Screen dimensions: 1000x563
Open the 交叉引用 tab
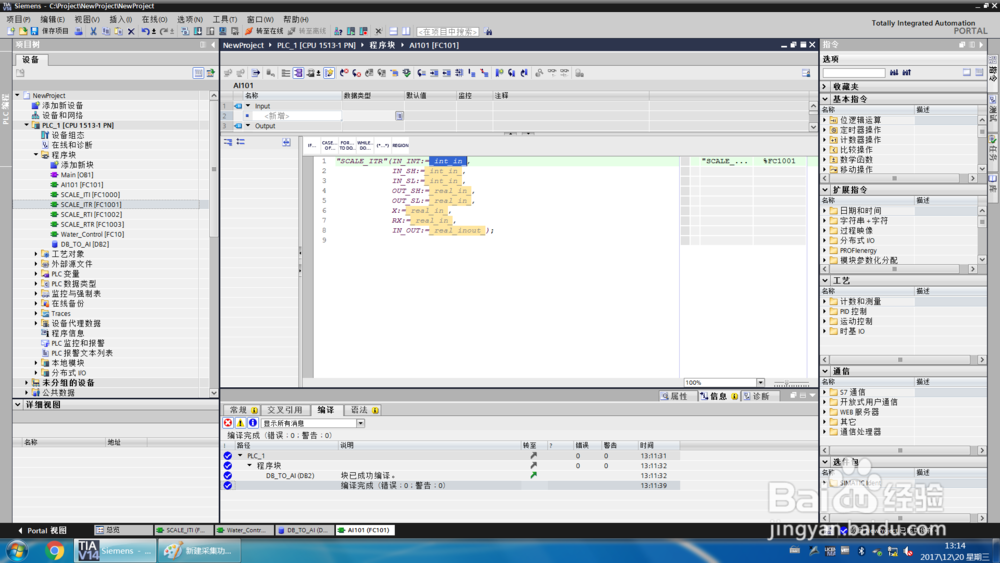point(284,410)
